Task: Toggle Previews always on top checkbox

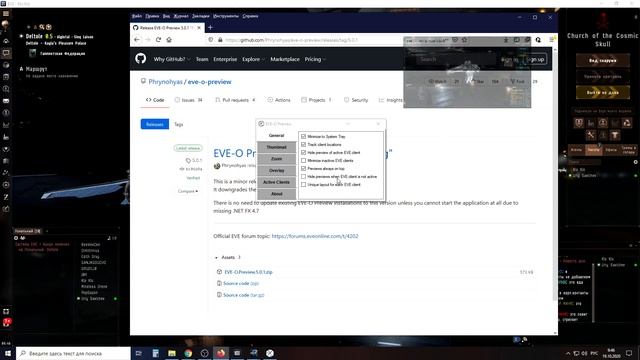Action: click(303, 168)
